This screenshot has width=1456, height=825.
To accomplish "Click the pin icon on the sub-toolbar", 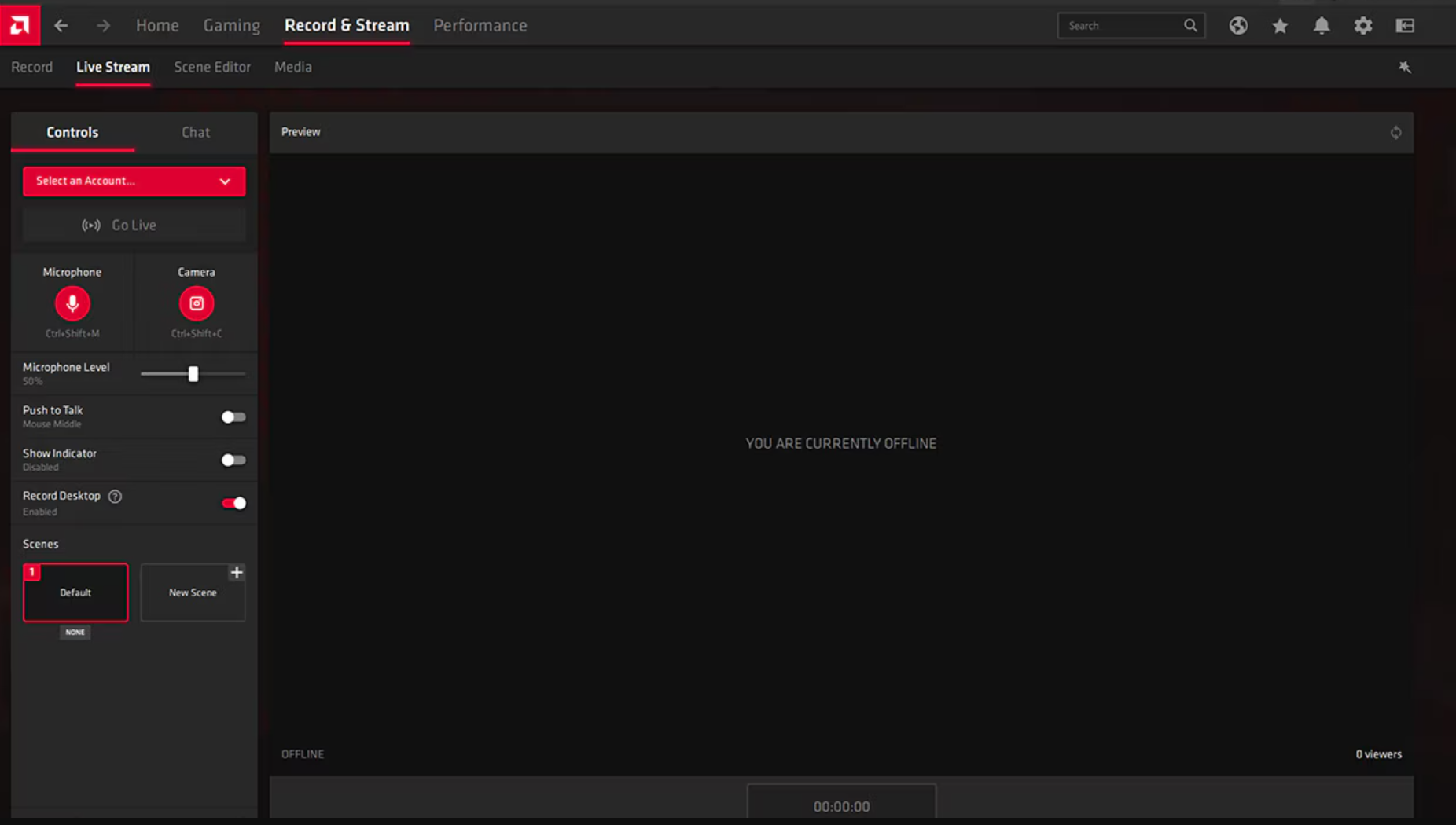I will tap(1405, 67).
